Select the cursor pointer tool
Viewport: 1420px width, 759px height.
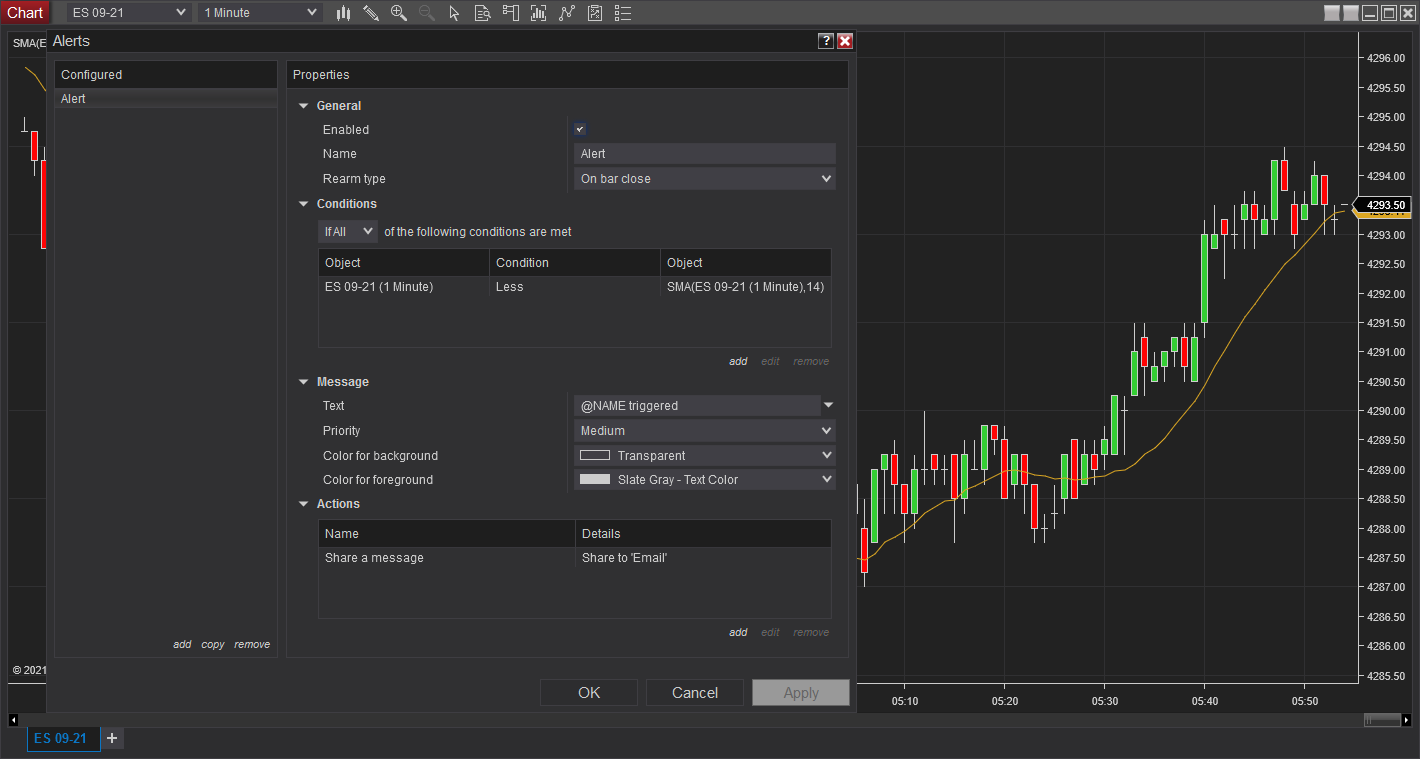(454, 13)
